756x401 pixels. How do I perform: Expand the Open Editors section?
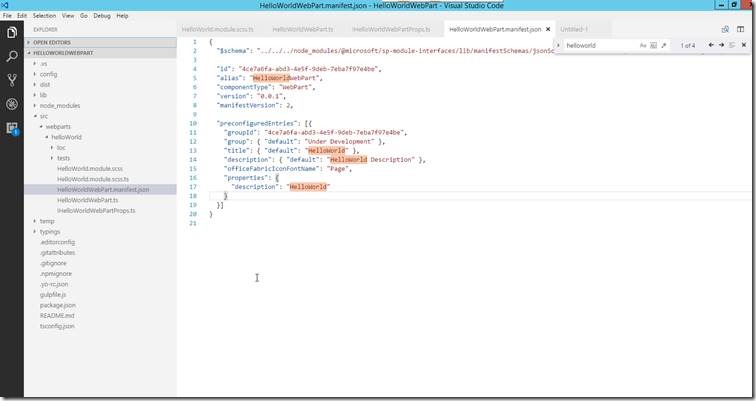click(x=100, y=42)
